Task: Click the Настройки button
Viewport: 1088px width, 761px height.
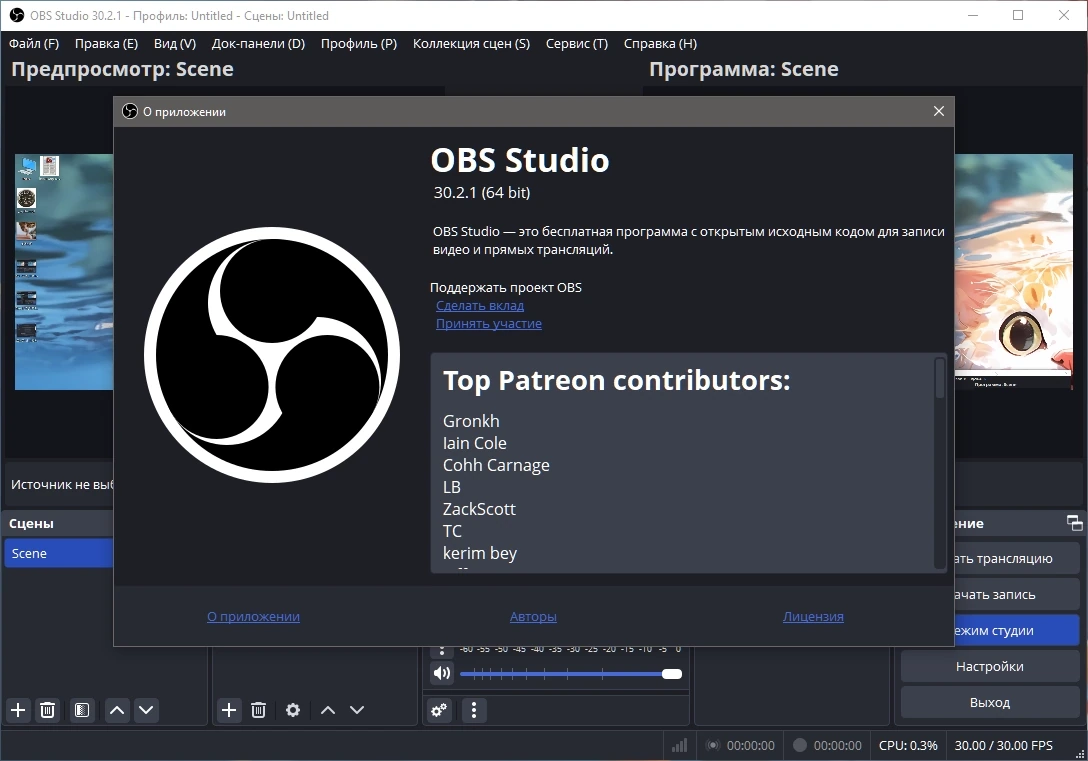Action: pos(989,666)
